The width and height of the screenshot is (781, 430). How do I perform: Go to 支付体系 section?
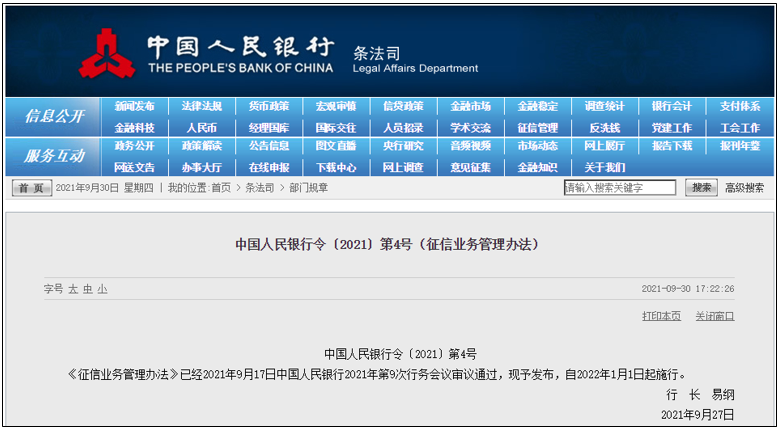pyautogui.click(x=740, y=106)
